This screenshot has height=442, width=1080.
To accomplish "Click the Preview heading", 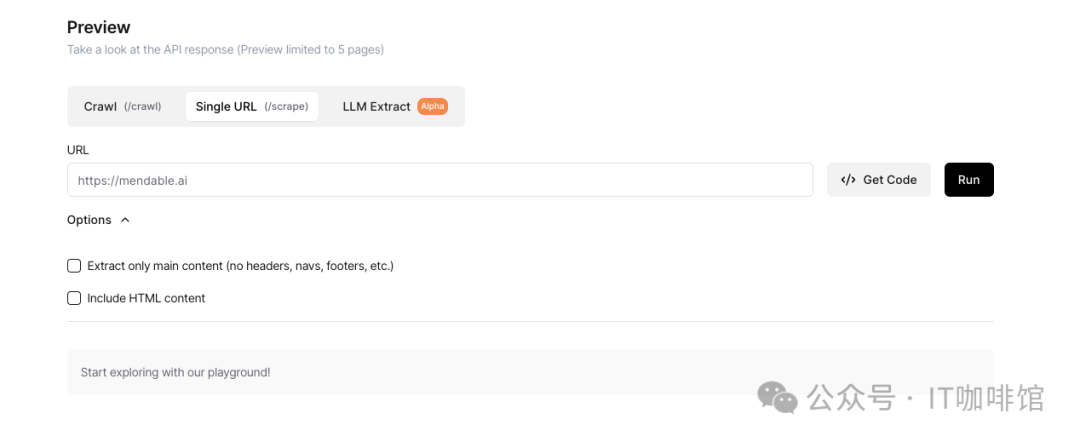I will pyautogui.click(x=99, y=27).
